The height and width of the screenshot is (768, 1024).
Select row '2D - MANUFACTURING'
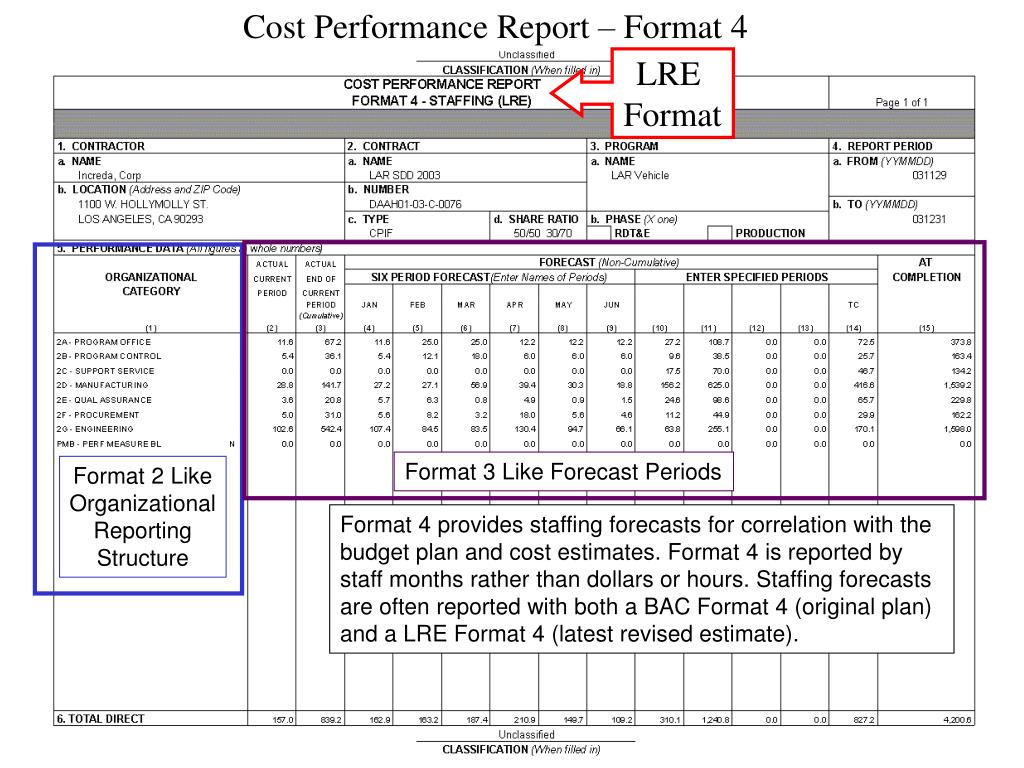[x=514, y=385]
